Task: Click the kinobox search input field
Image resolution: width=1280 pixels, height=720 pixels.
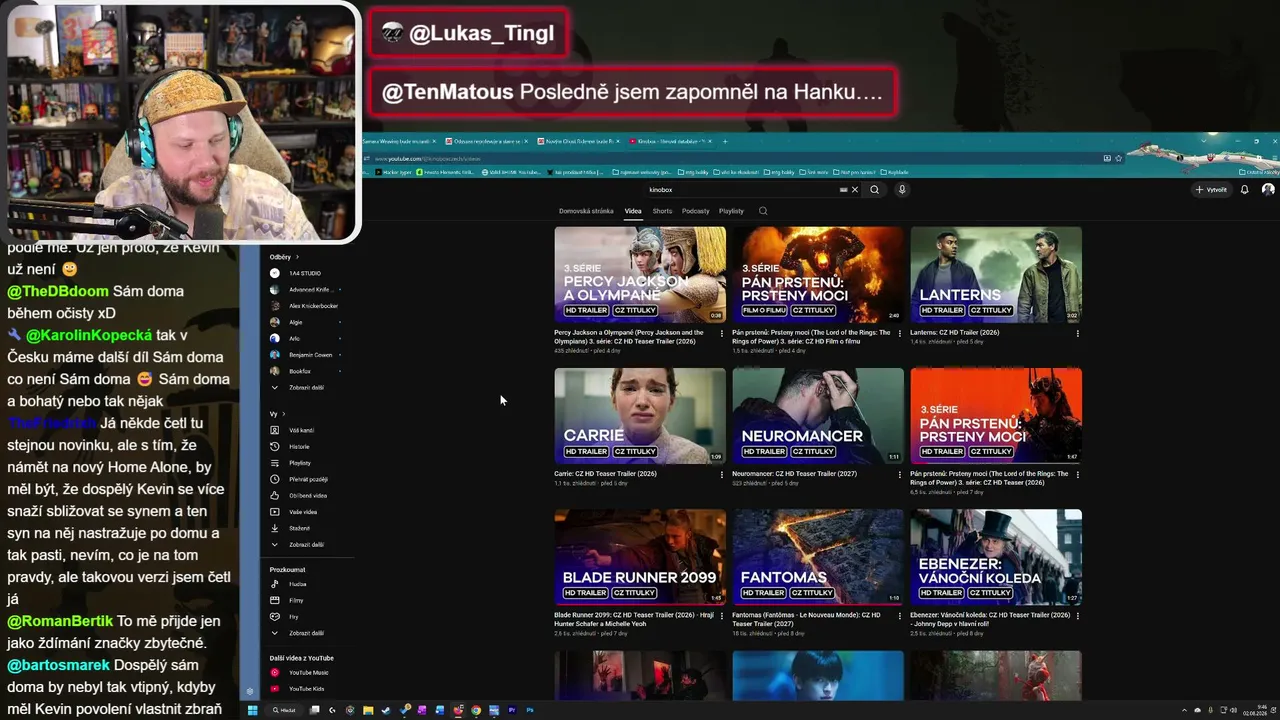Action: (x=742, y=190)
